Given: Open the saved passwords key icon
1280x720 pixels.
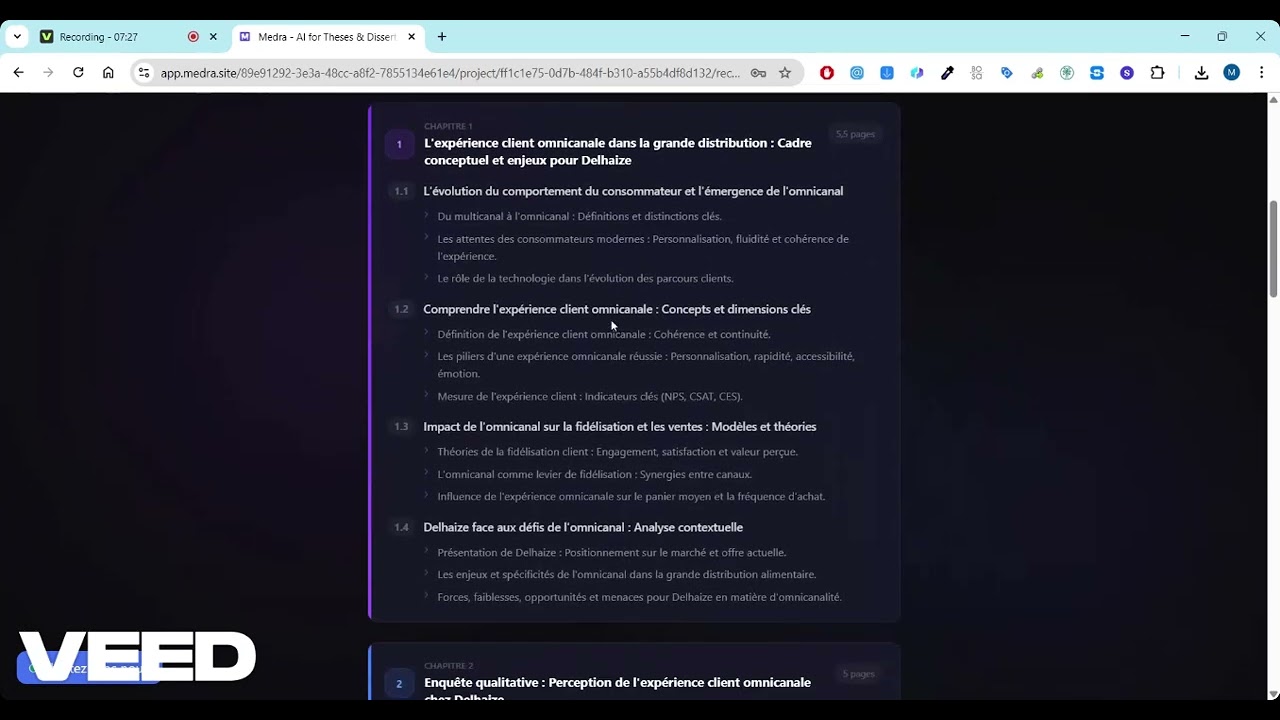Looking at the screenshot, I should (x=758, y=73).
